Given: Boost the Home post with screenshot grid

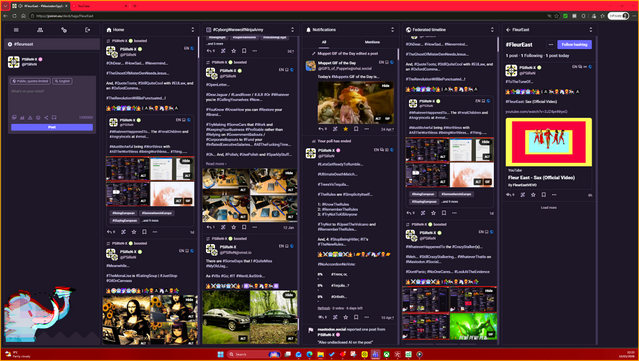Looking at the screenshot, I should [x=123, y=232].
